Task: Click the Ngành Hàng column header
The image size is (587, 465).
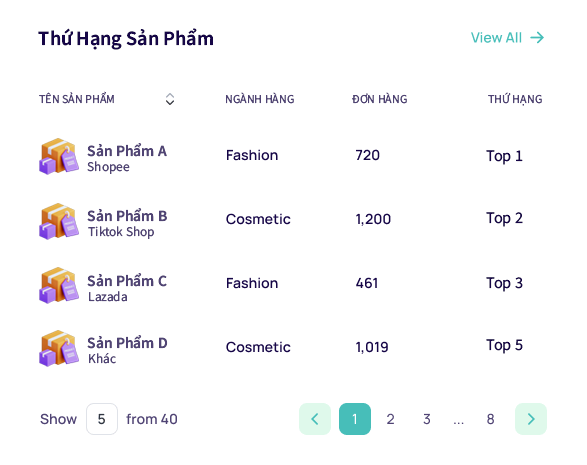Action: (259, 99)
